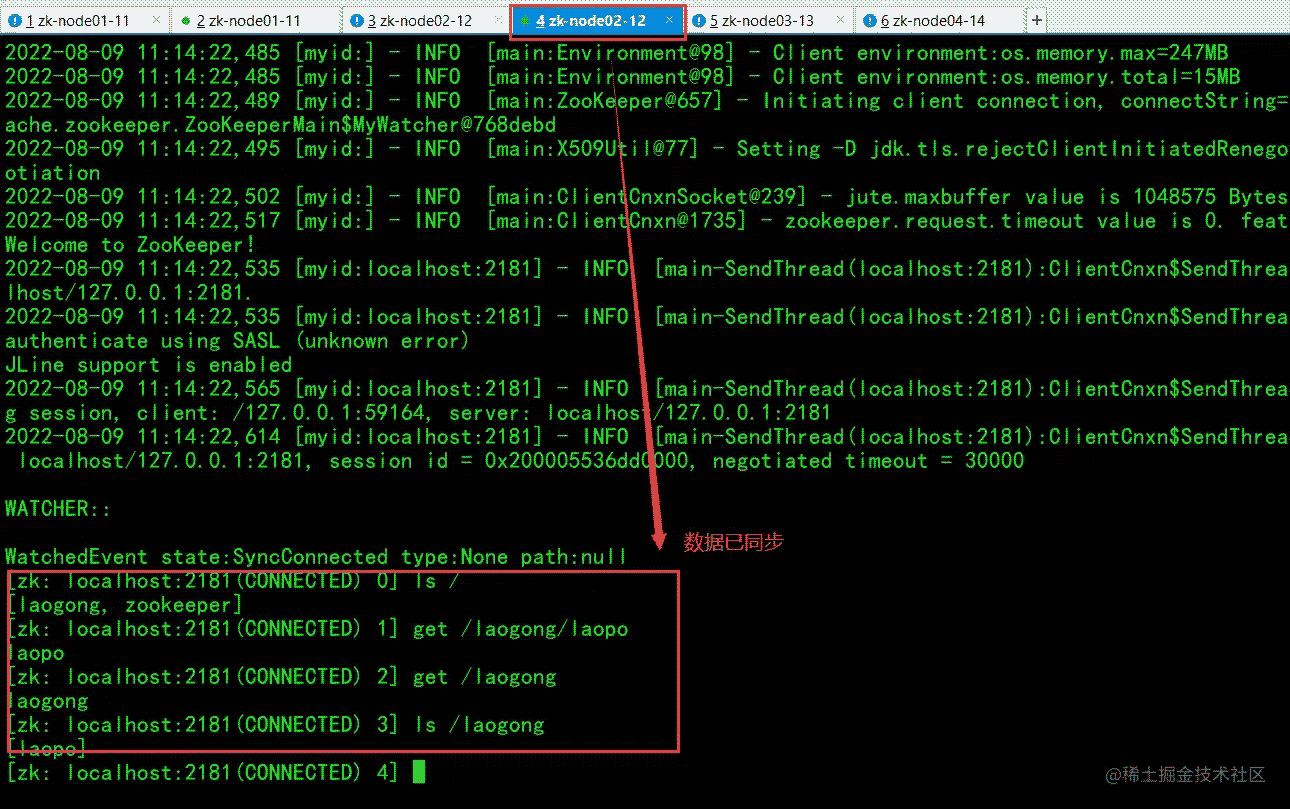Click the "WATCHER::" output text
This screenshot has height=809, width=1290.
58,509
